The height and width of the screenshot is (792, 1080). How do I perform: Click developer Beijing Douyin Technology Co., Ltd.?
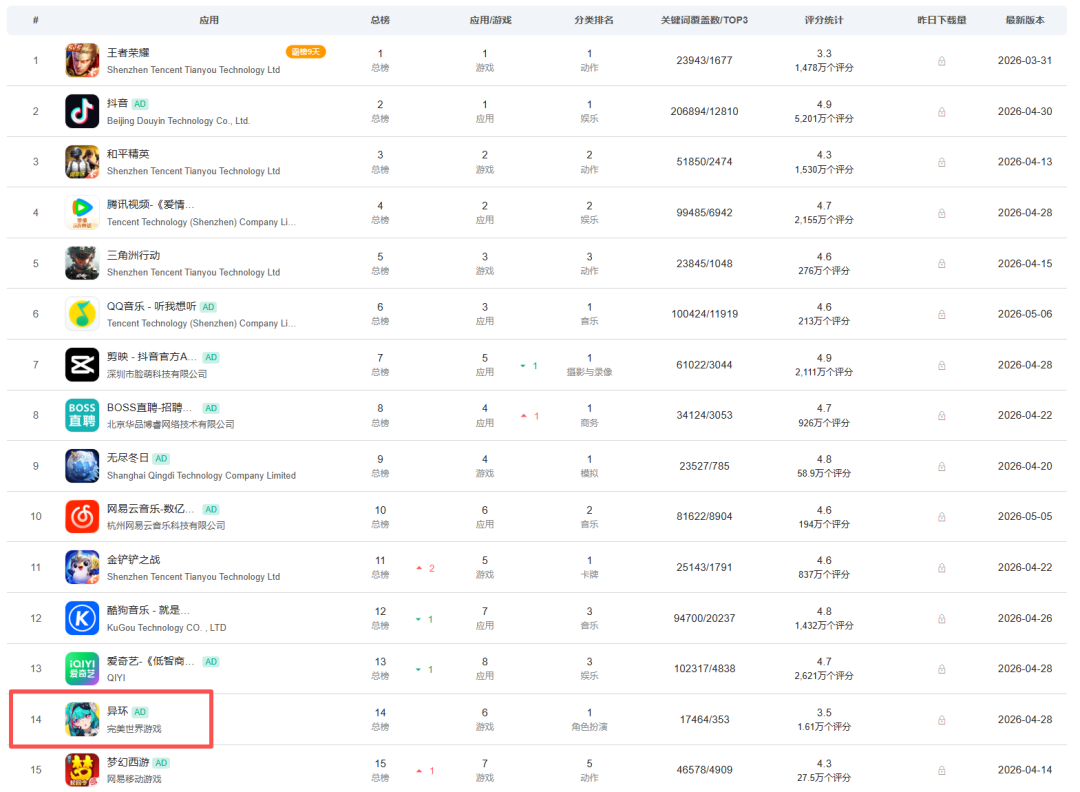click(178, 121)
